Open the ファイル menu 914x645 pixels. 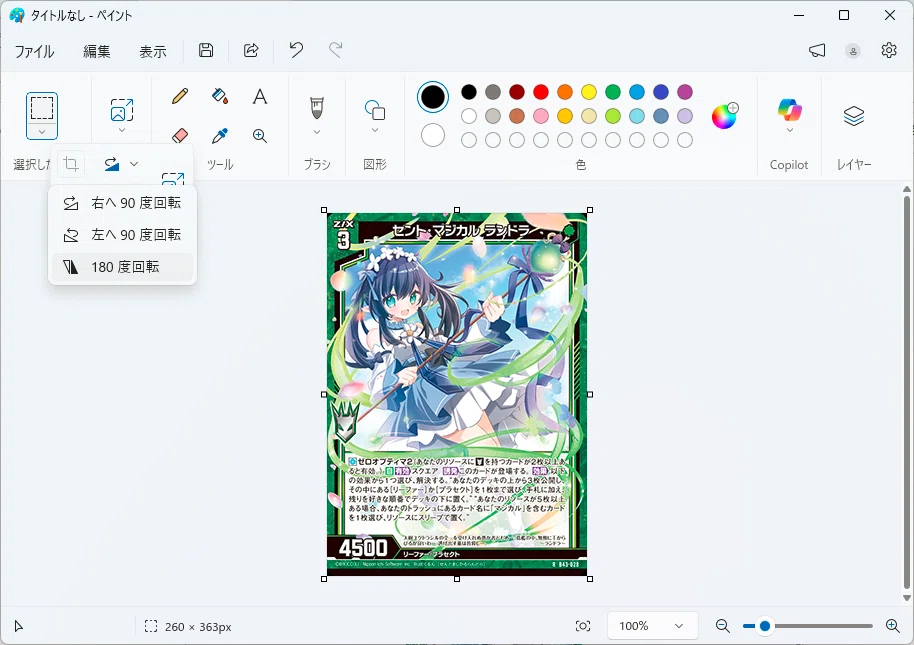coord(34,51)
